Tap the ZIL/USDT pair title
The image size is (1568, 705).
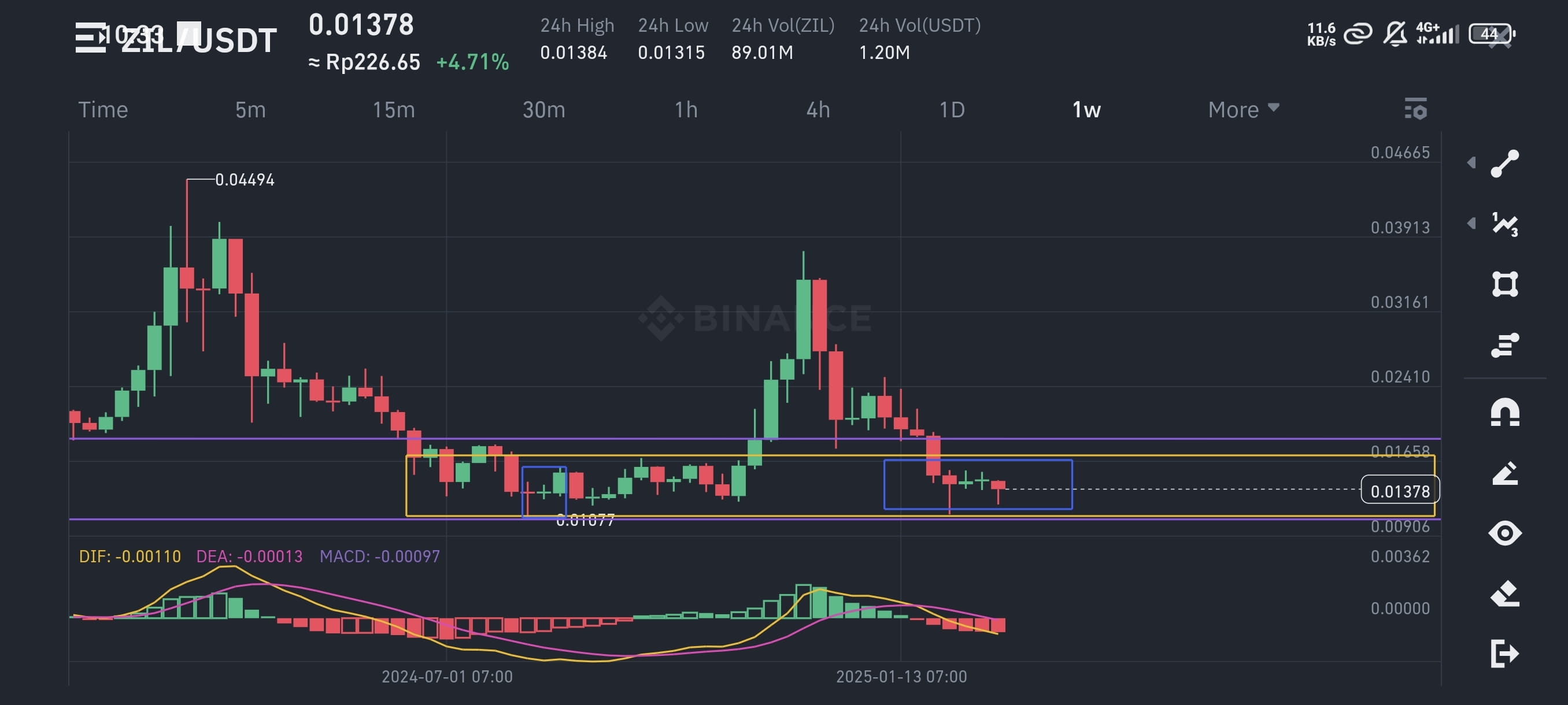pyautogui.click(x=198, y=40)
